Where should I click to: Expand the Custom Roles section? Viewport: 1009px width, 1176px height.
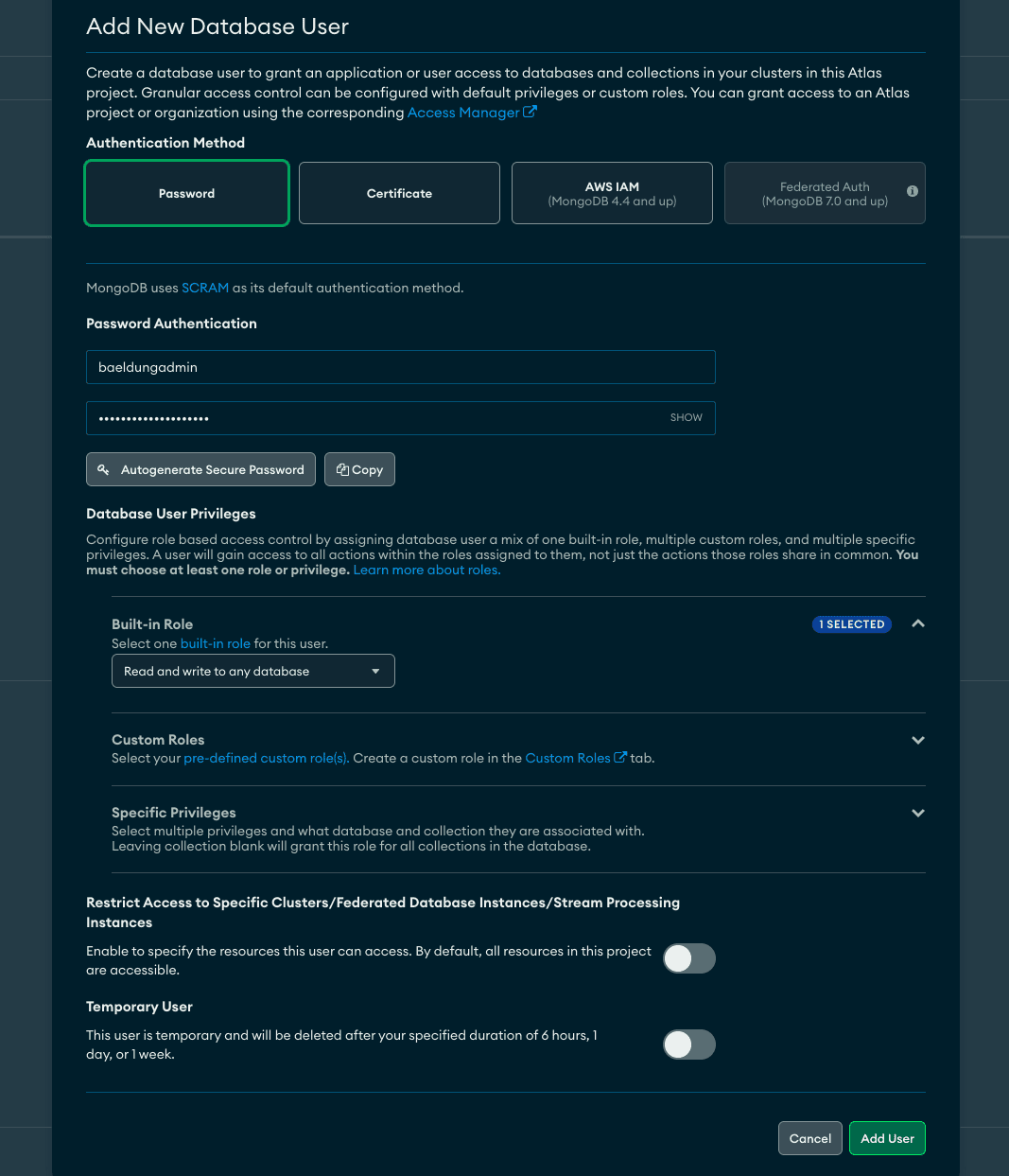(x=917, y=740)
